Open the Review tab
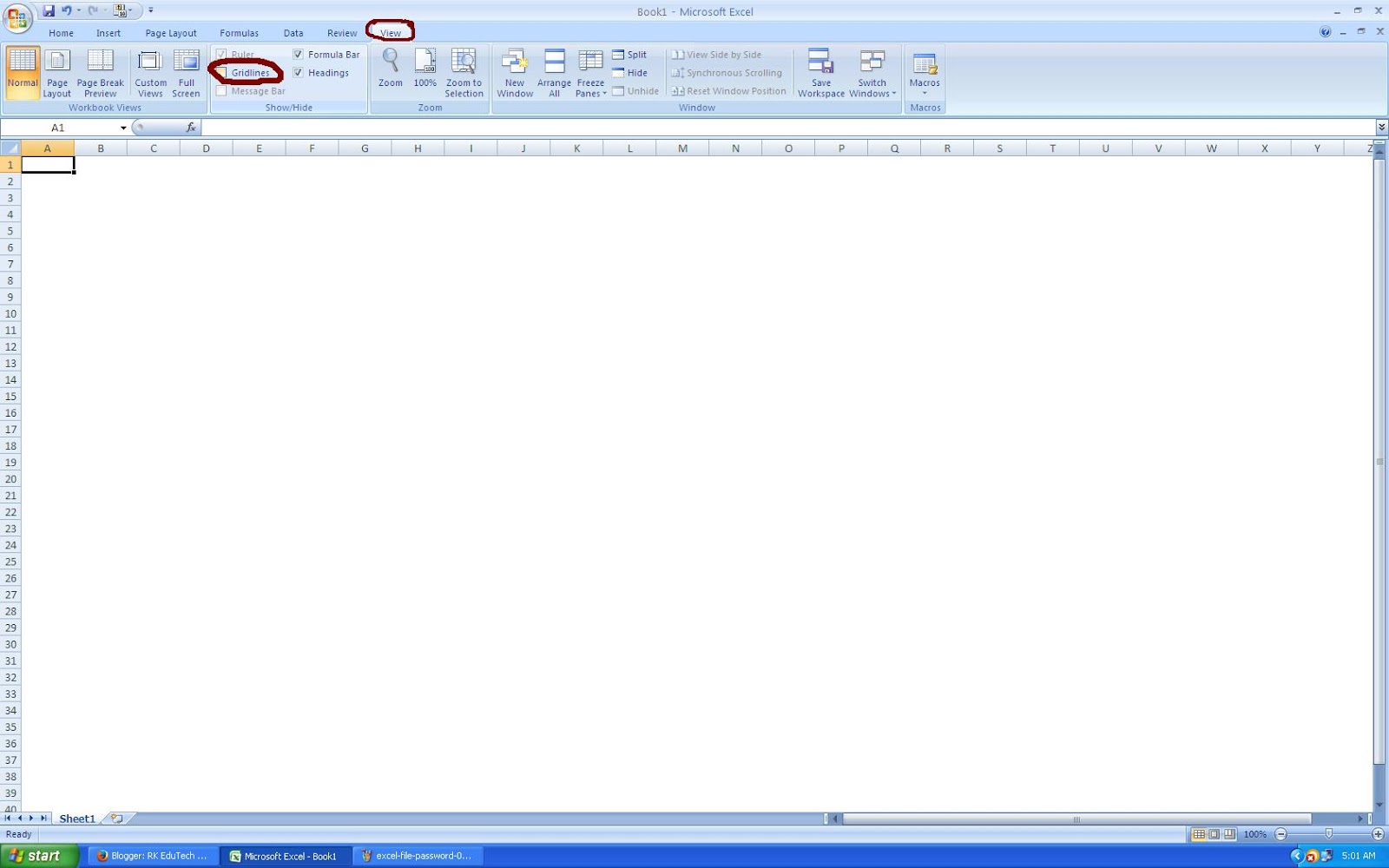Image resolution: width=1389 pixels, height=868 pixels. click(341, 32)
